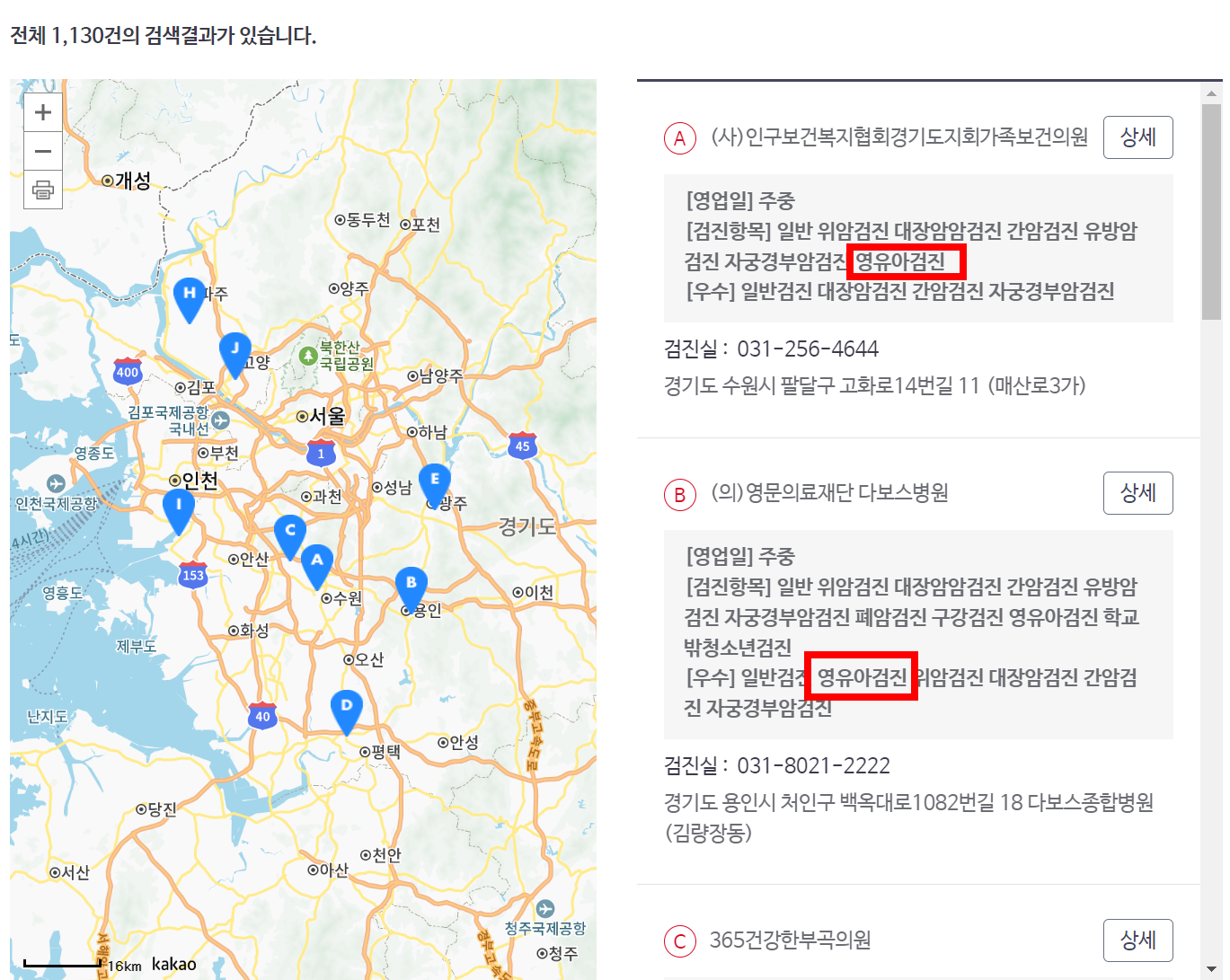Viewport: 1230px width, 980px height.
Task: Click map marker C near Ansan
Action: 289,532
